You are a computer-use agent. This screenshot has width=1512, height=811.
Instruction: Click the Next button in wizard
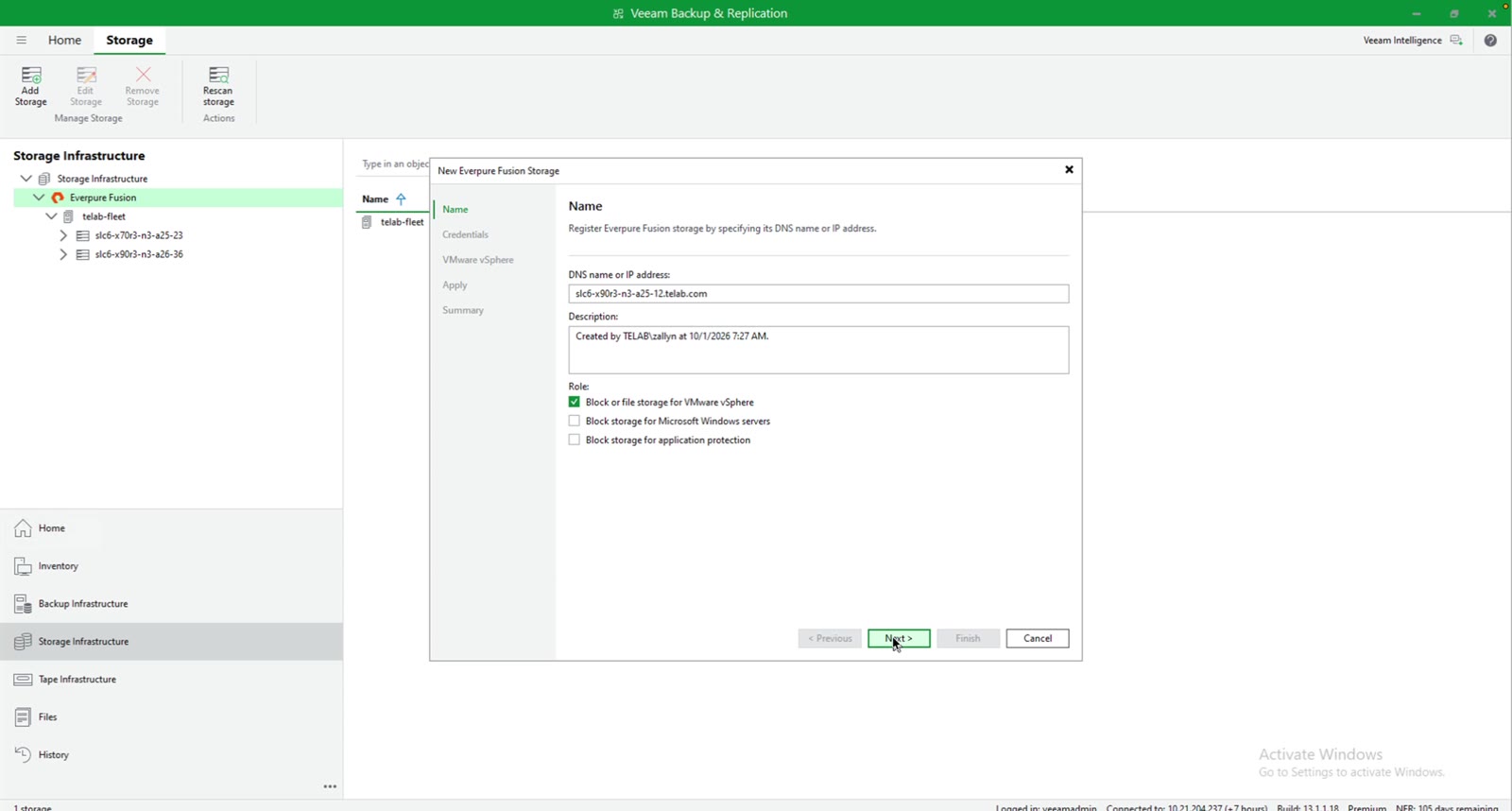899,639
